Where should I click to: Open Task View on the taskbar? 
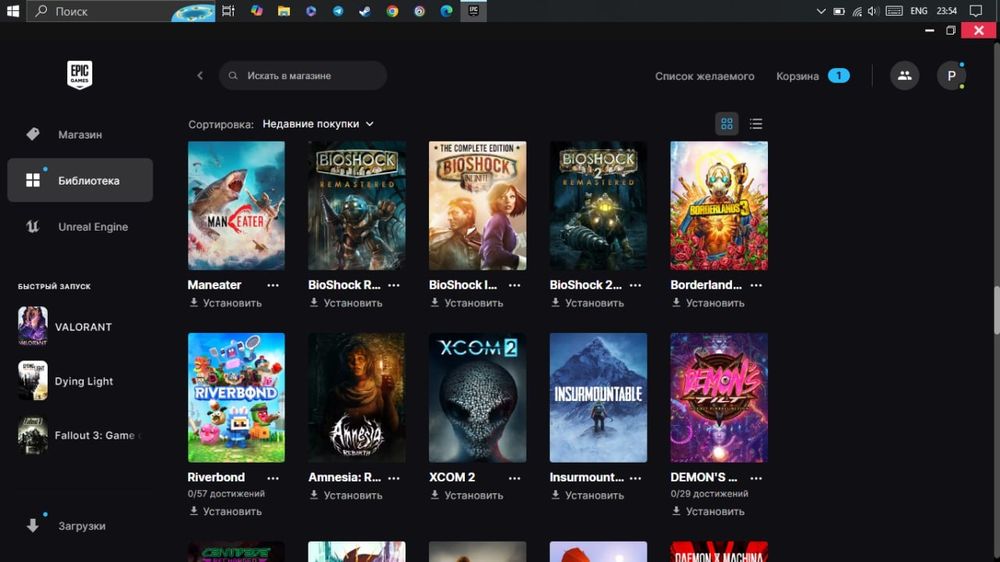[x=228, y=11]
